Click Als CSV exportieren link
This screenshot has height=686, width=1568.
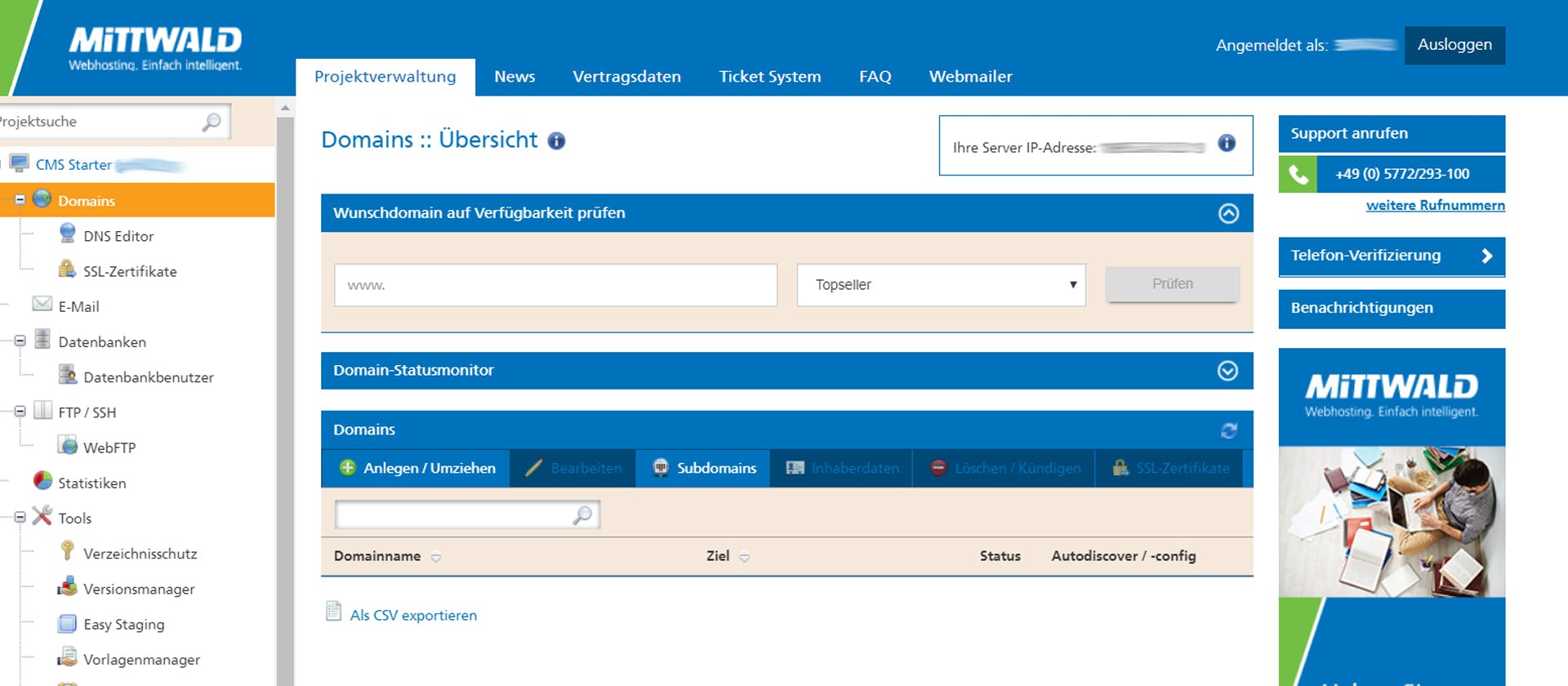413,616
